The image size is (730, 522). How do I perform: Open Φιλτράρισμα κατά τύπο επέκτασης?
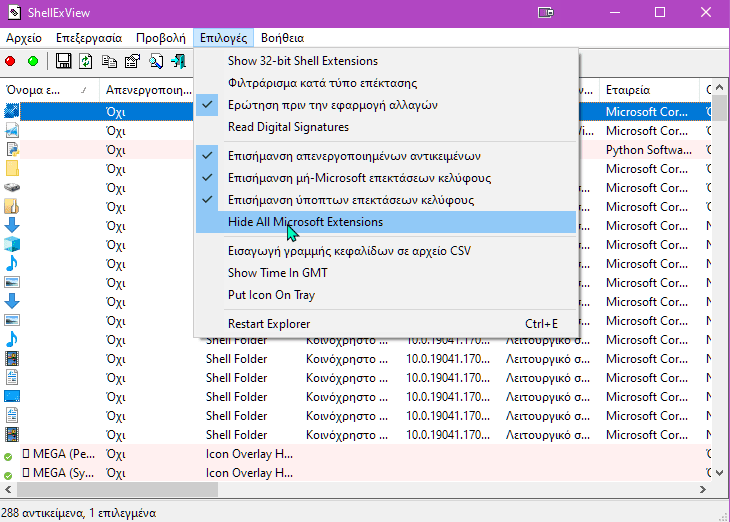point(386,83)
